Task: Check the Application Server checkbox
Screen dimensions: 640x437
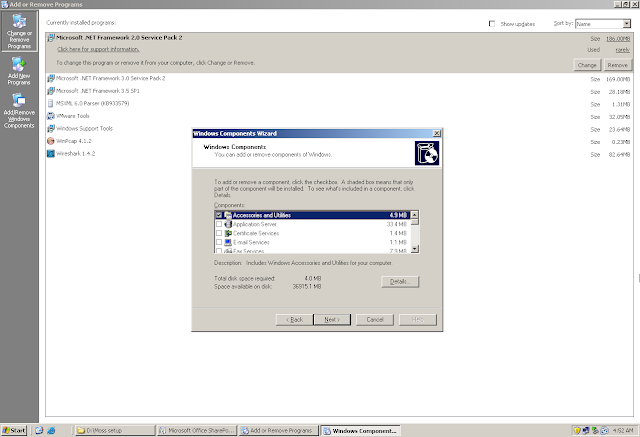Action: (x=219, y=224)
